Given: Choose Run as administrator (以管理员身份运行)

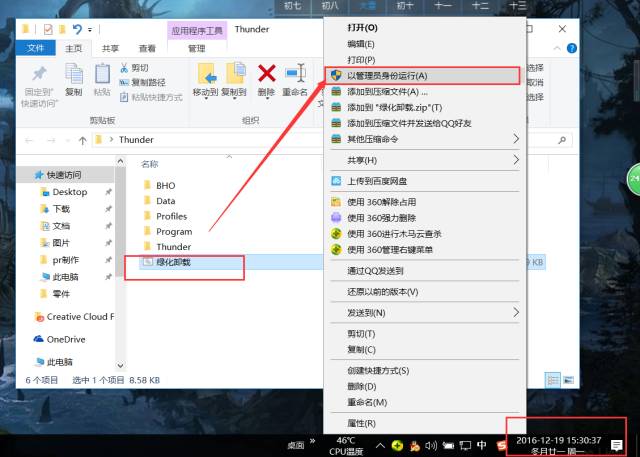Looking at the screenshot, I should pos(422,75).
